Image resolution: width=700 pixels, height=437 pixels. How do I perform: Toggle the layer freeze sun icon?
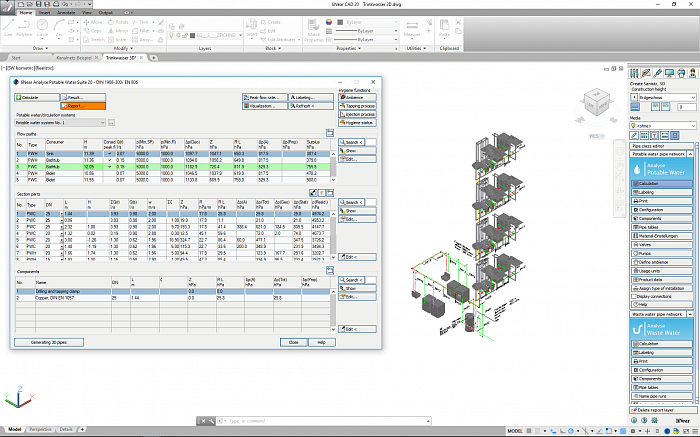click(x=179, y=35)
